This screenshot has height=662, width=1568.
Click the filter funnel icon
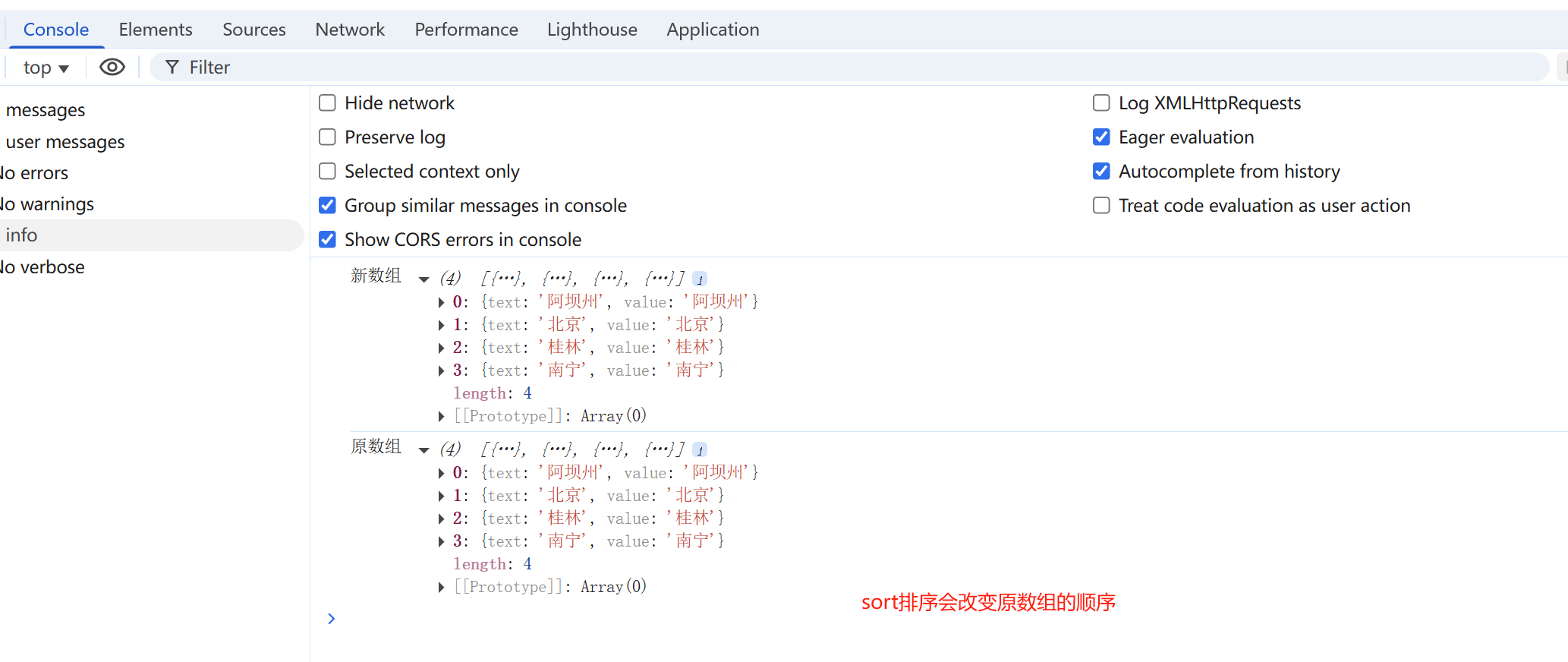pyautogui.click(x=172, y=68)
